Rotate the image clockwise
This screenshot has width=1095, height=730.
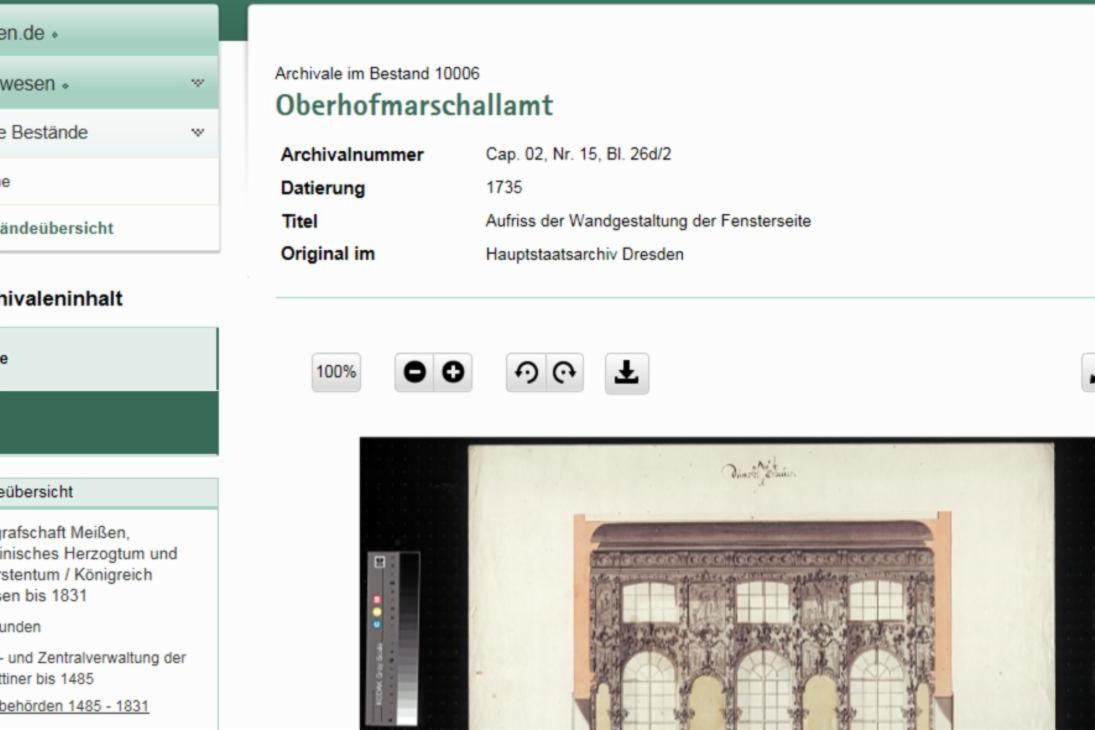click(564, 372)
